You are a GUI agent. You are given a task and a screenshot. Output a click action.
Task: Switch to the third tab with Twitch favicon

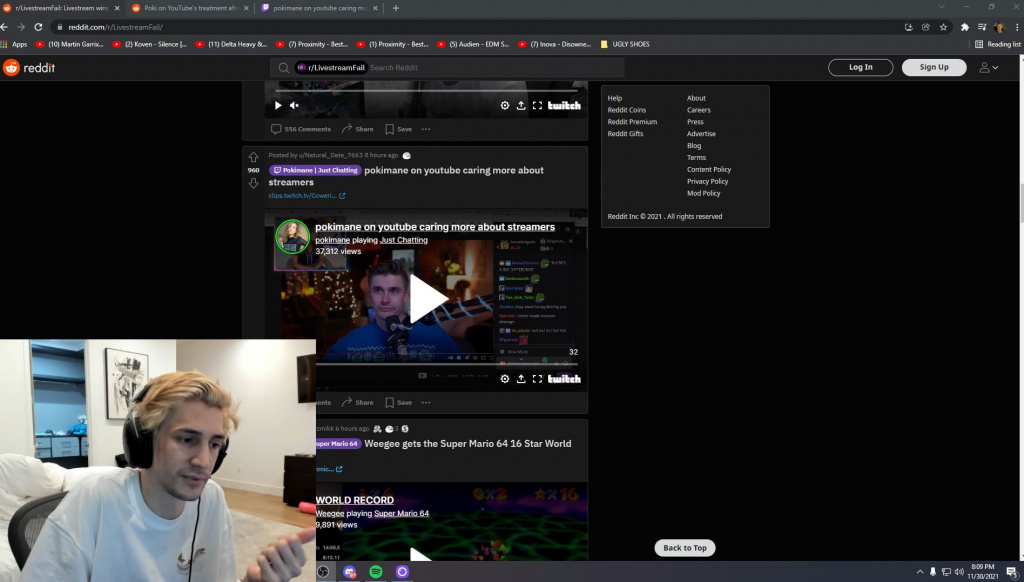pos(320,8)
